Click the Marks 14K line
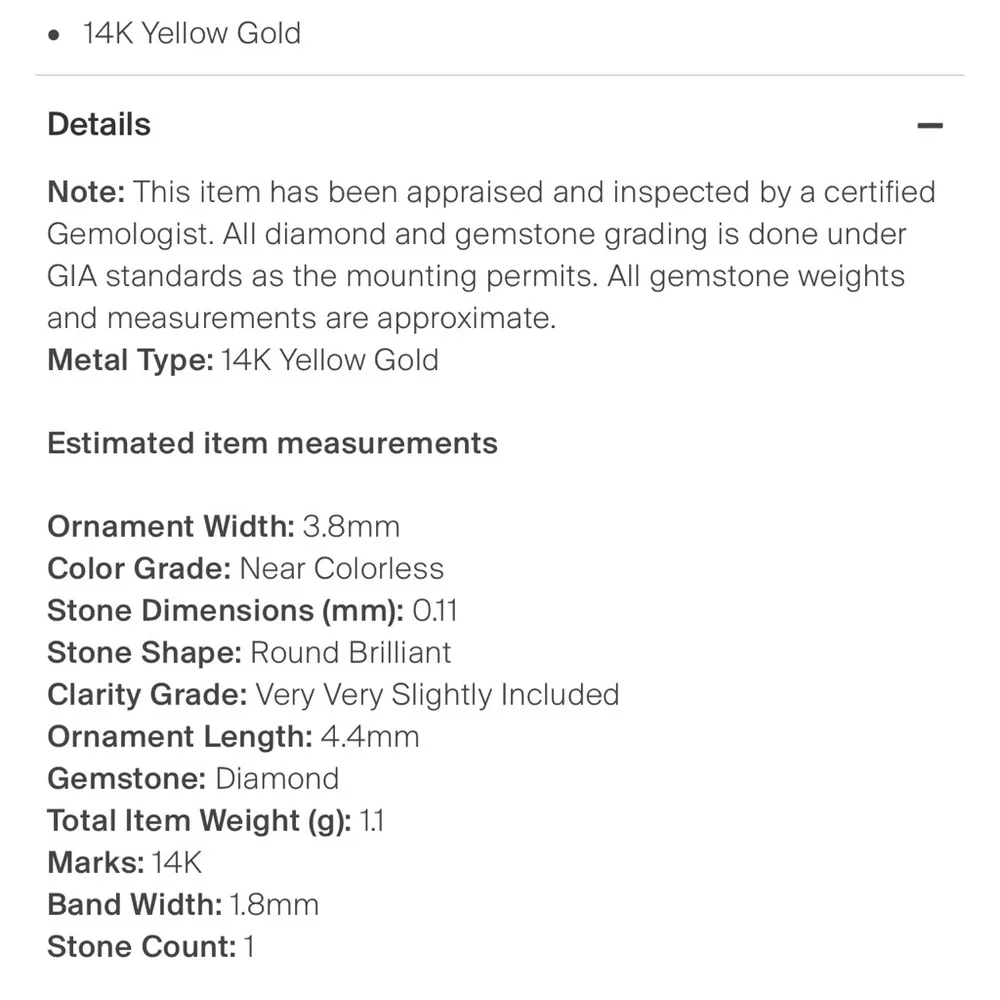Screen dimensions: 1000x1000 click(x=125, y=862)
